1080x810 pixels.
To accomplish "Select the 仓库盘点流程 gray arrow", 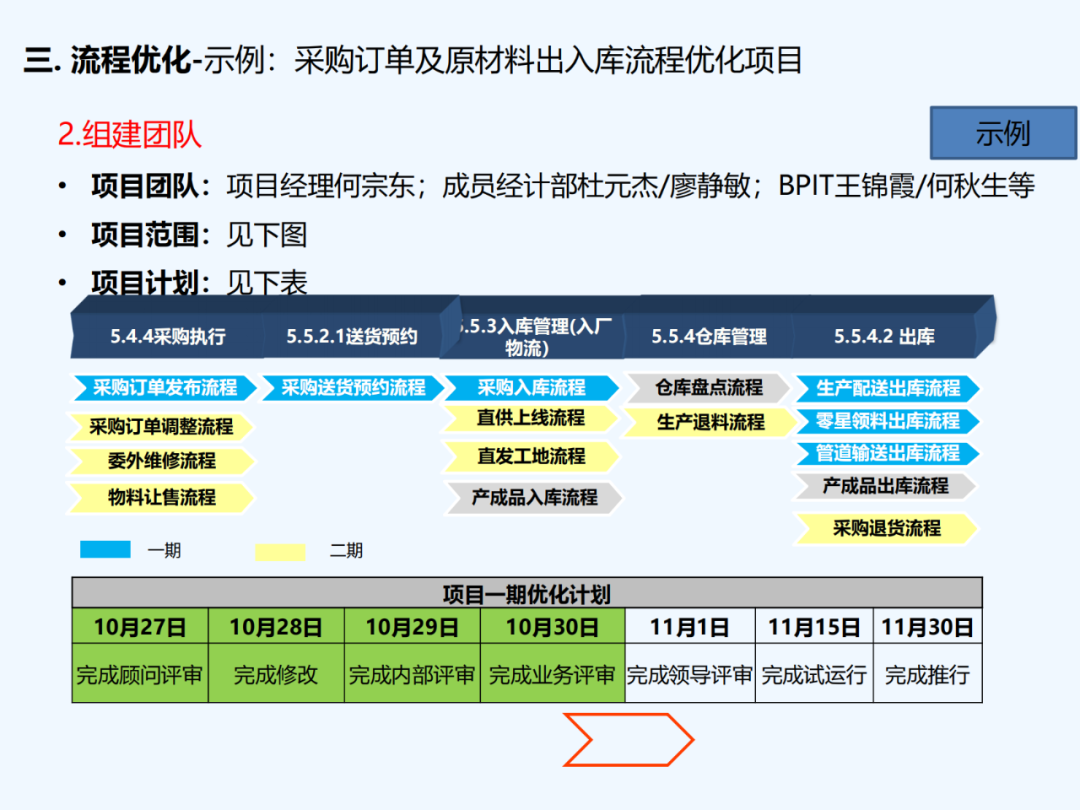I will 708,387.
